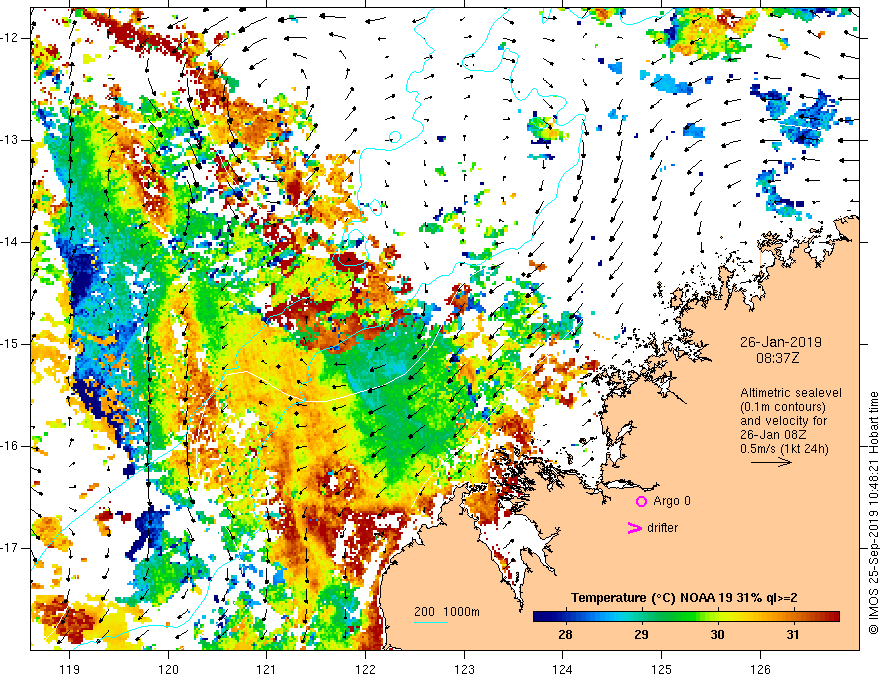Click latitude label -15 on left axis

click(11, 344)
